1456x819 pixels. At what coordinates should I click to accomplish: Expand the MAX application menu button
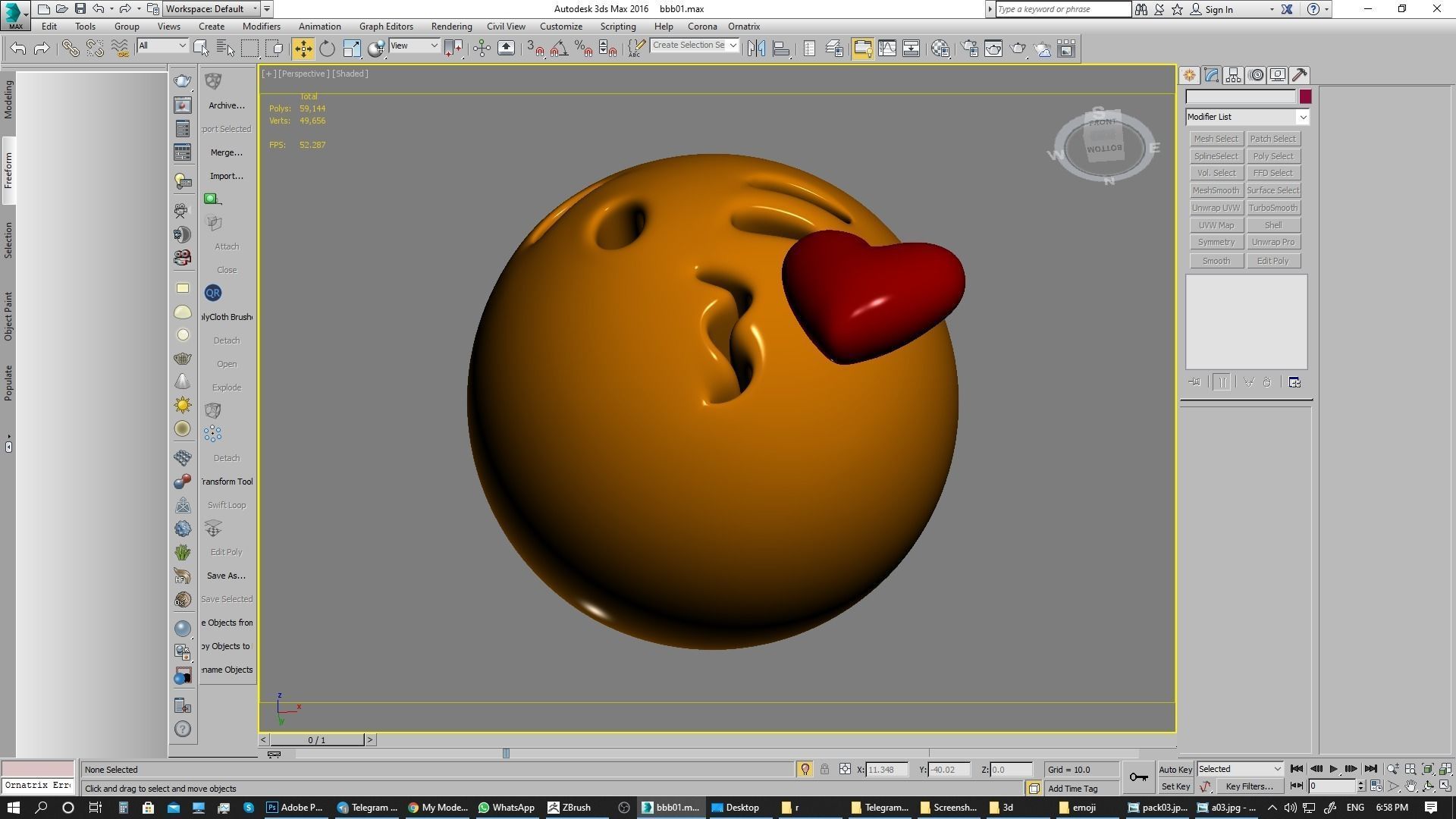point(15,14)
